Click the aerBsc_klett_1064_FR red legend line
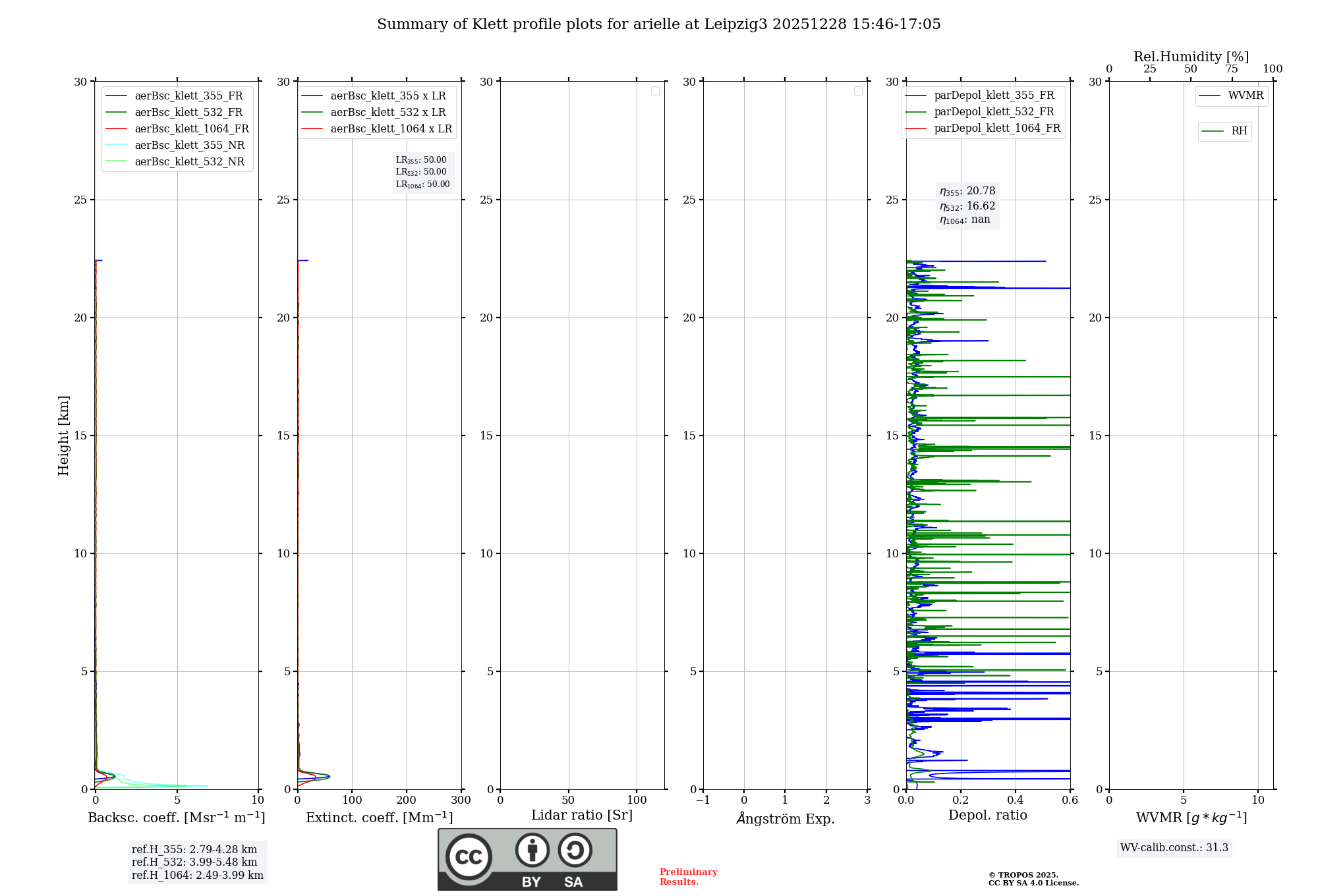 116,129
